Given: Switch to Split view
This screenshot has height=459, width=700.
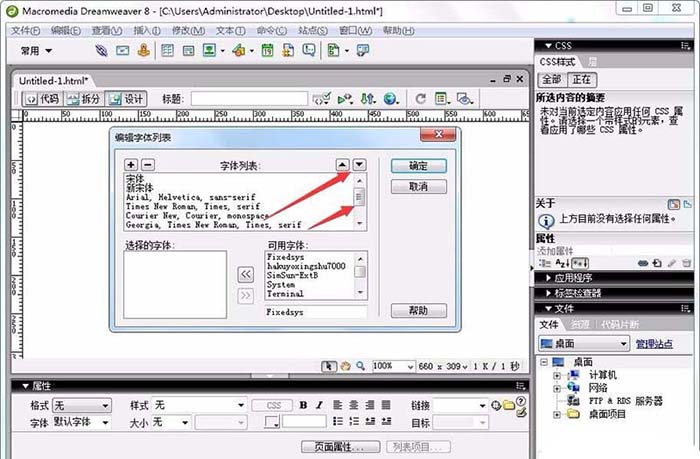Looking at the screenshot, I should (x=83, y=99).
